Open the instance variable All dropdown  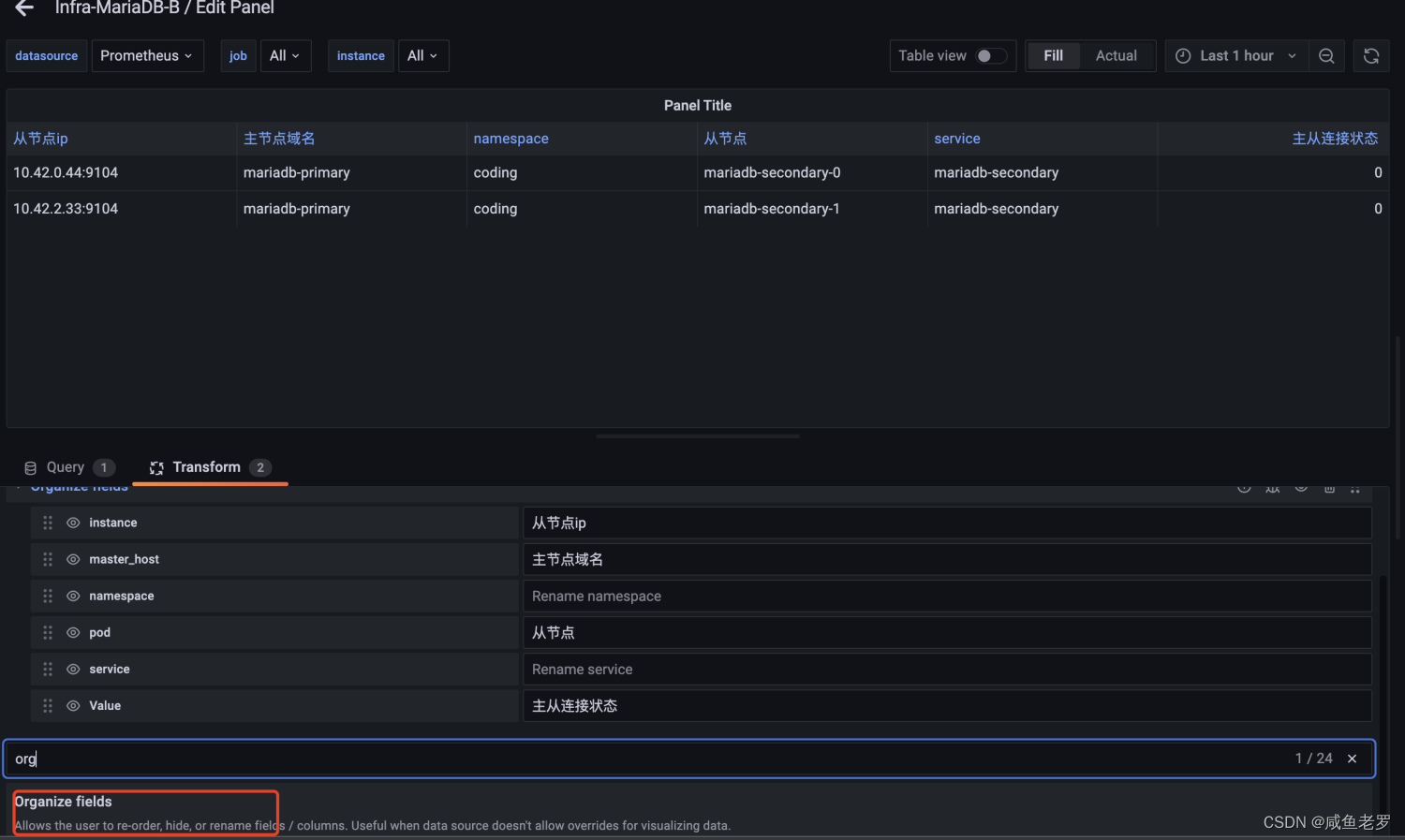[423, 56]
